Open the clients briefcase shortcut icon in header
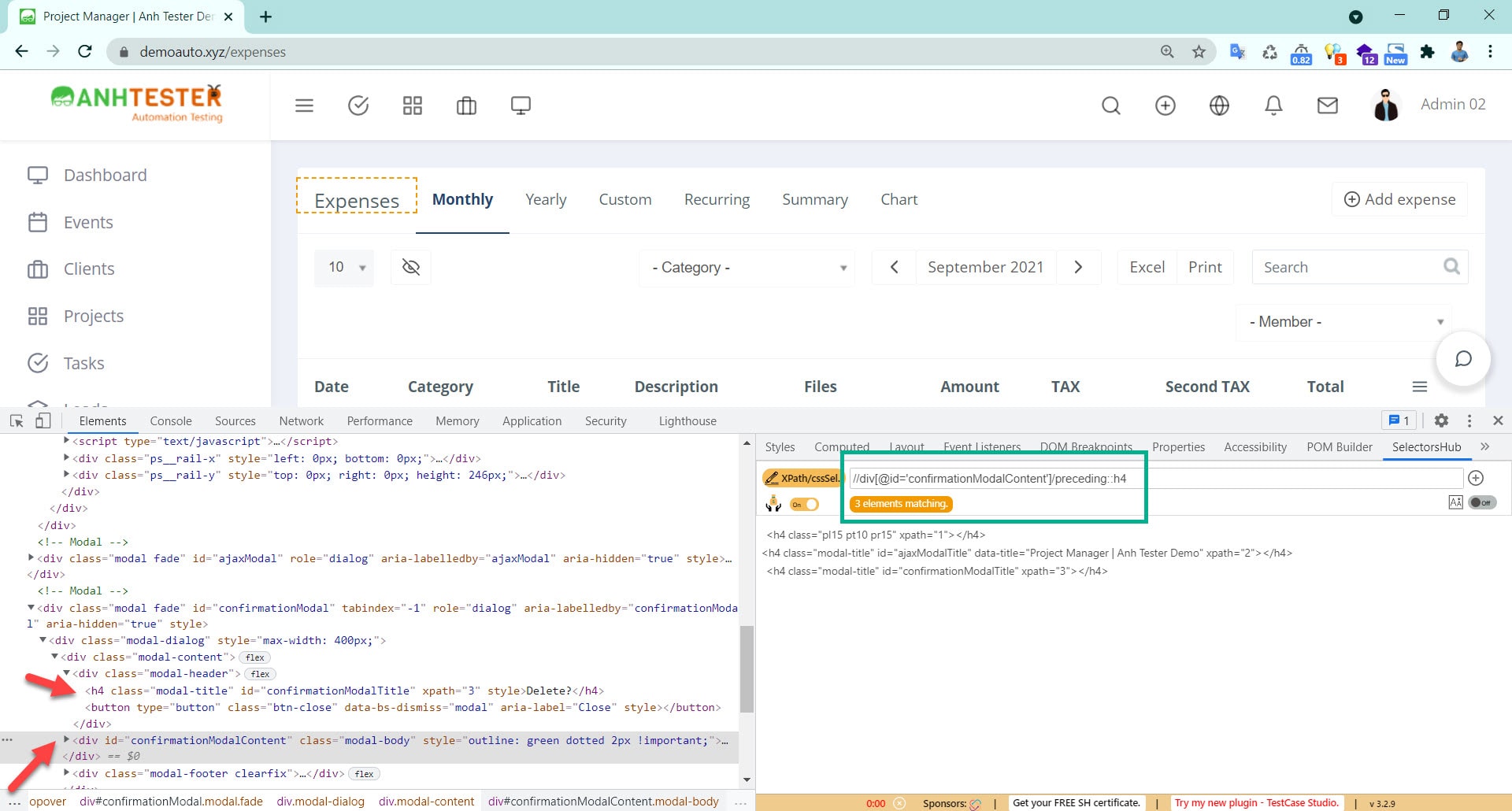Screen dimensions: 1512x811 click(466, 106)
